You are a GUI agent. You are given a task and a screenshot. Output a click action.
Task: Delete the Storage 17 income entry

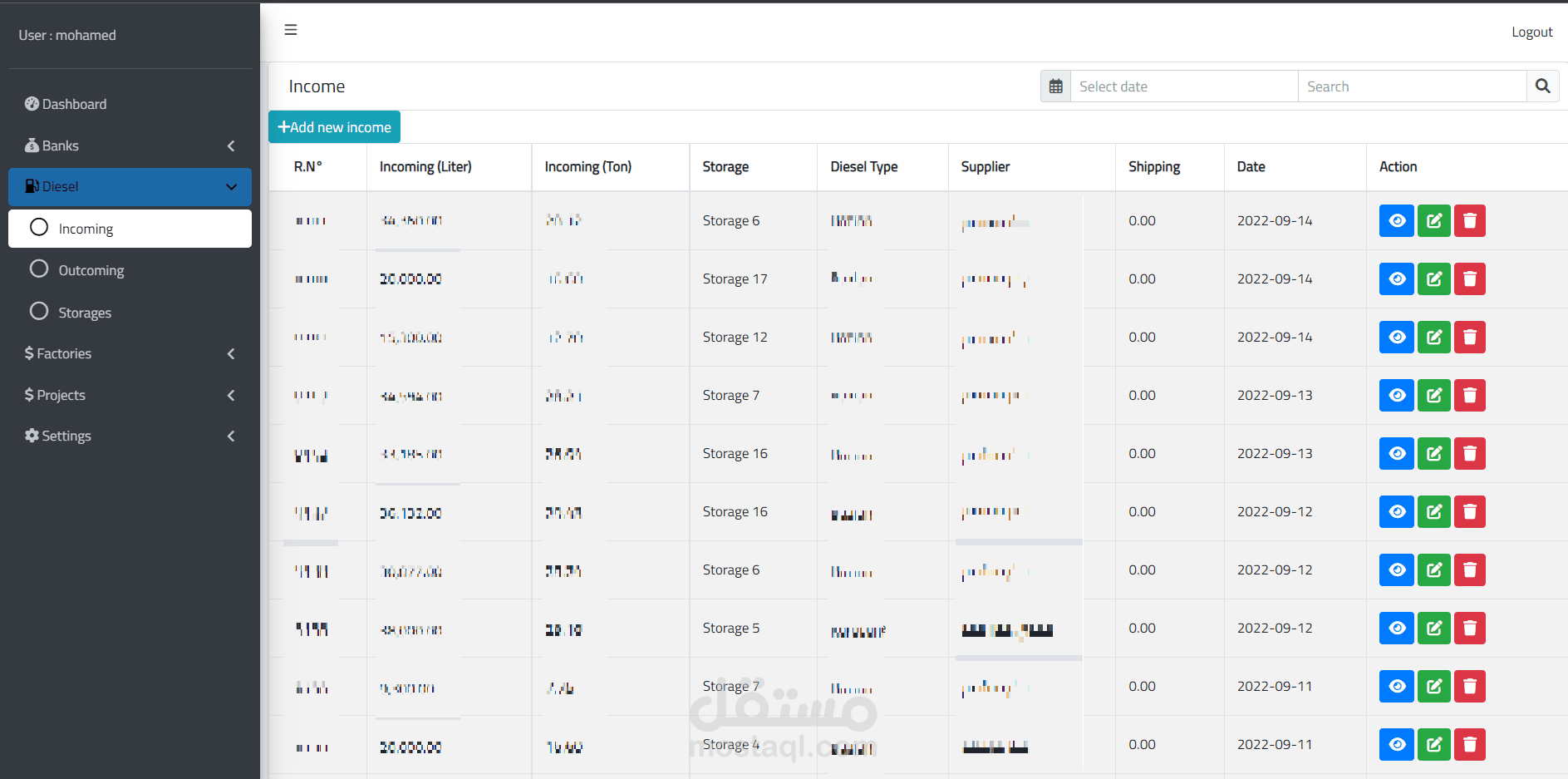click(1470, 279)
